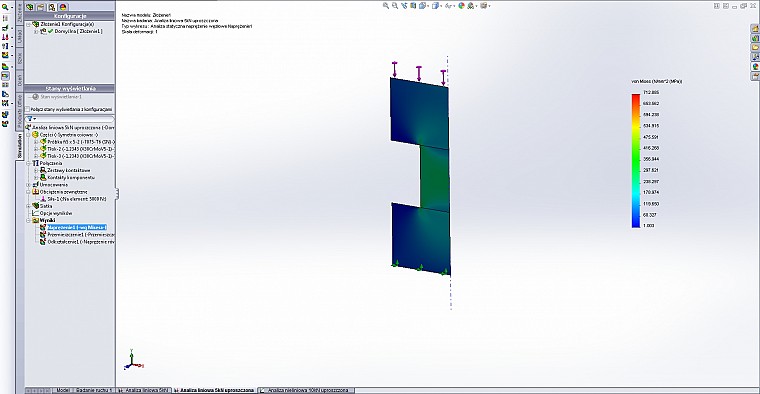760x394 pixels.
Task: Expand the Siatka mesh tree node
Action: pyautogui.click(x=29, y=206)
